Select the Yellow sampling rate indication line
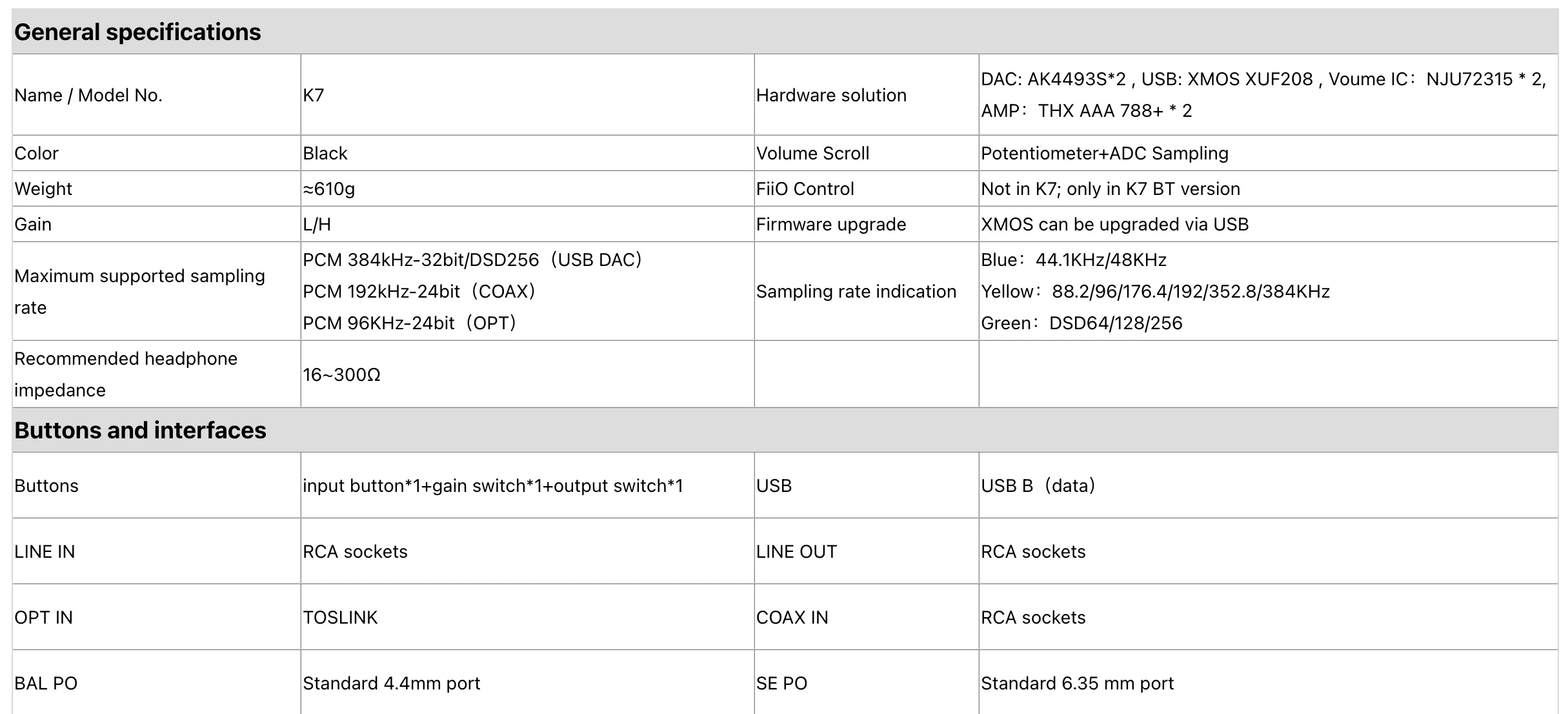The width and height of the screenshot is (1568, 714). [1155, 291]
